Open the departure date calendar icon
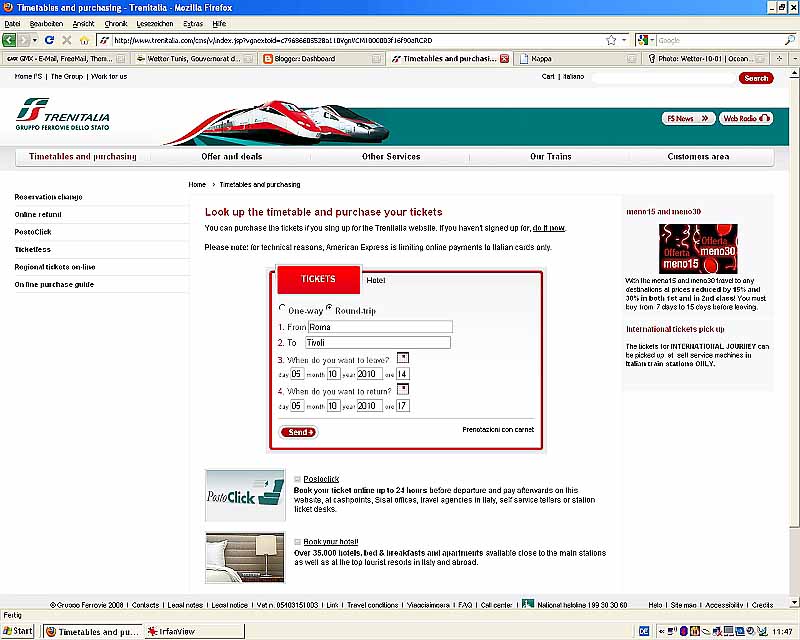 403,358
